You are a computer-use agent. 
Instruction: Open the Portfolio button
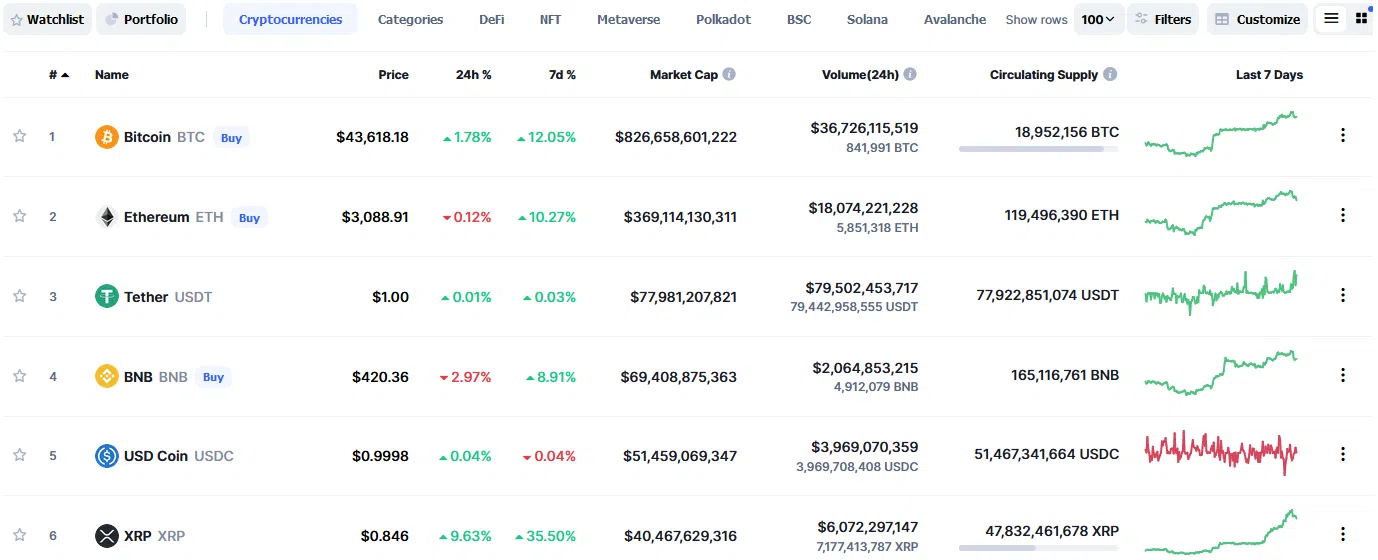click(x=141, y=19)
